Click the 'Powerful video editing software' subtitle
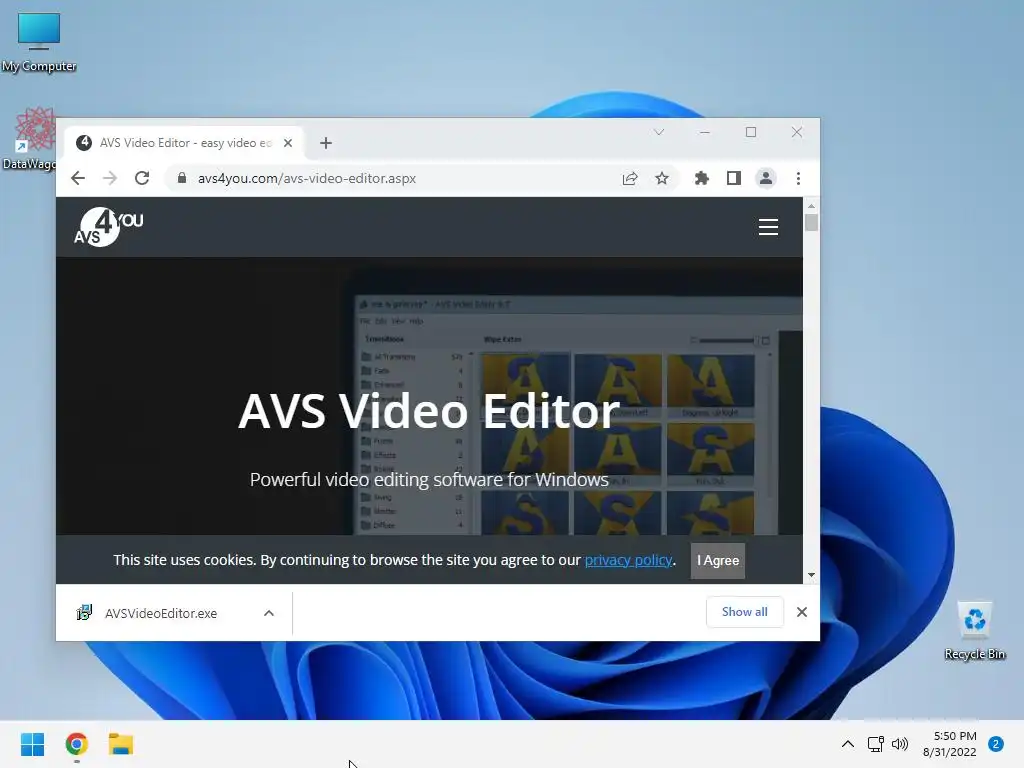This screenshot has width=1024, height=768. click(429, 479)
